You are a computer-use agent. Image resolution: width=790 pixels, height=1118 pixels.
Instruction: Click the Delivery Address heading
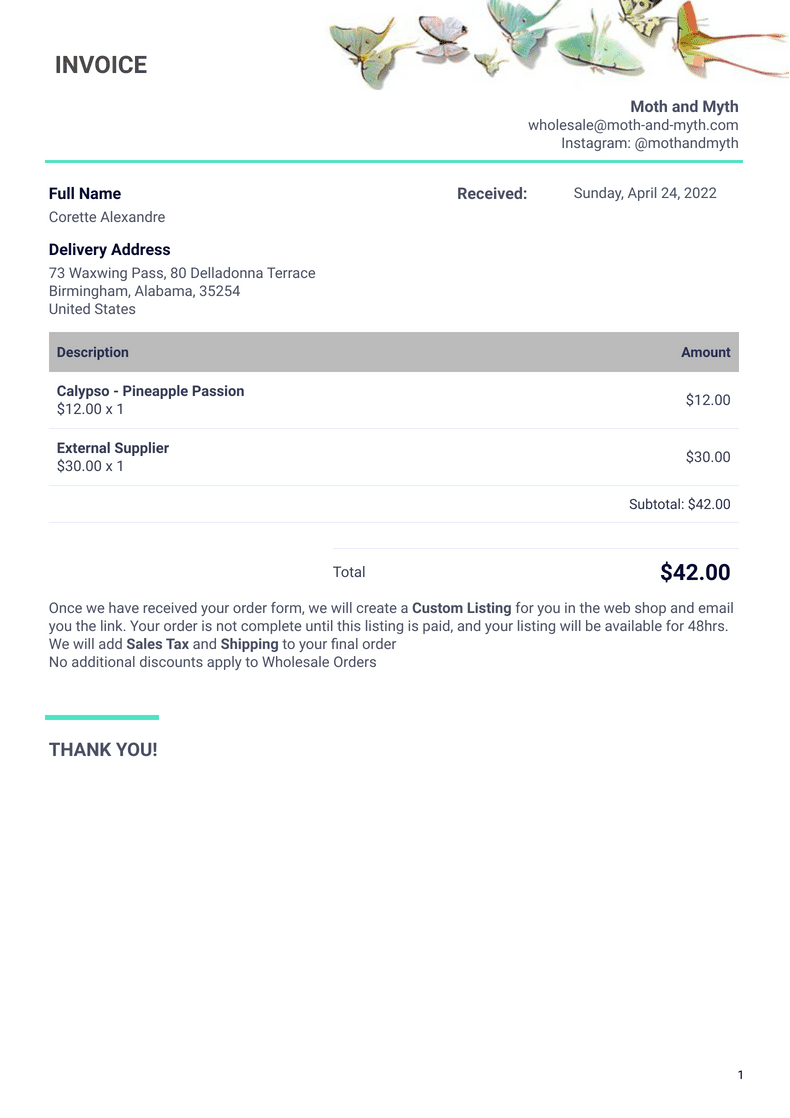point(110,250)
